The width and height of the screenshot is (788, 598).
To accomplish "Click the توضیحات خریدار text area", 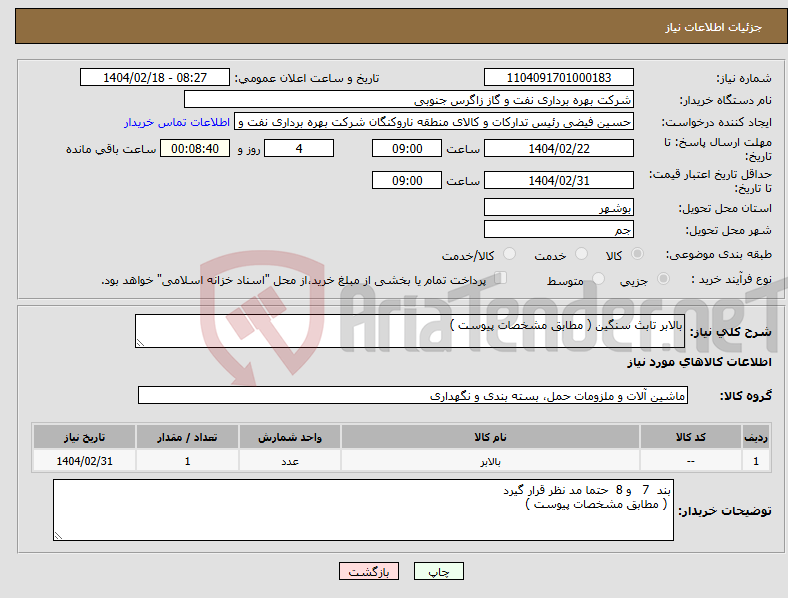I will 363,510.
